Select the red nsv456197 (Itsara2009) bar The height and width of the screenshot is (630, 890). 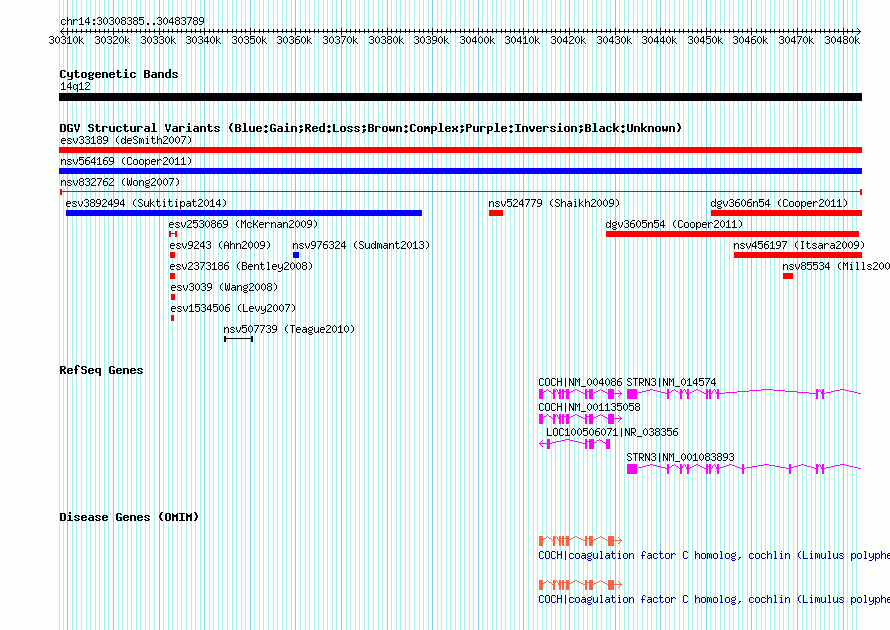click(x=797, y=255)
